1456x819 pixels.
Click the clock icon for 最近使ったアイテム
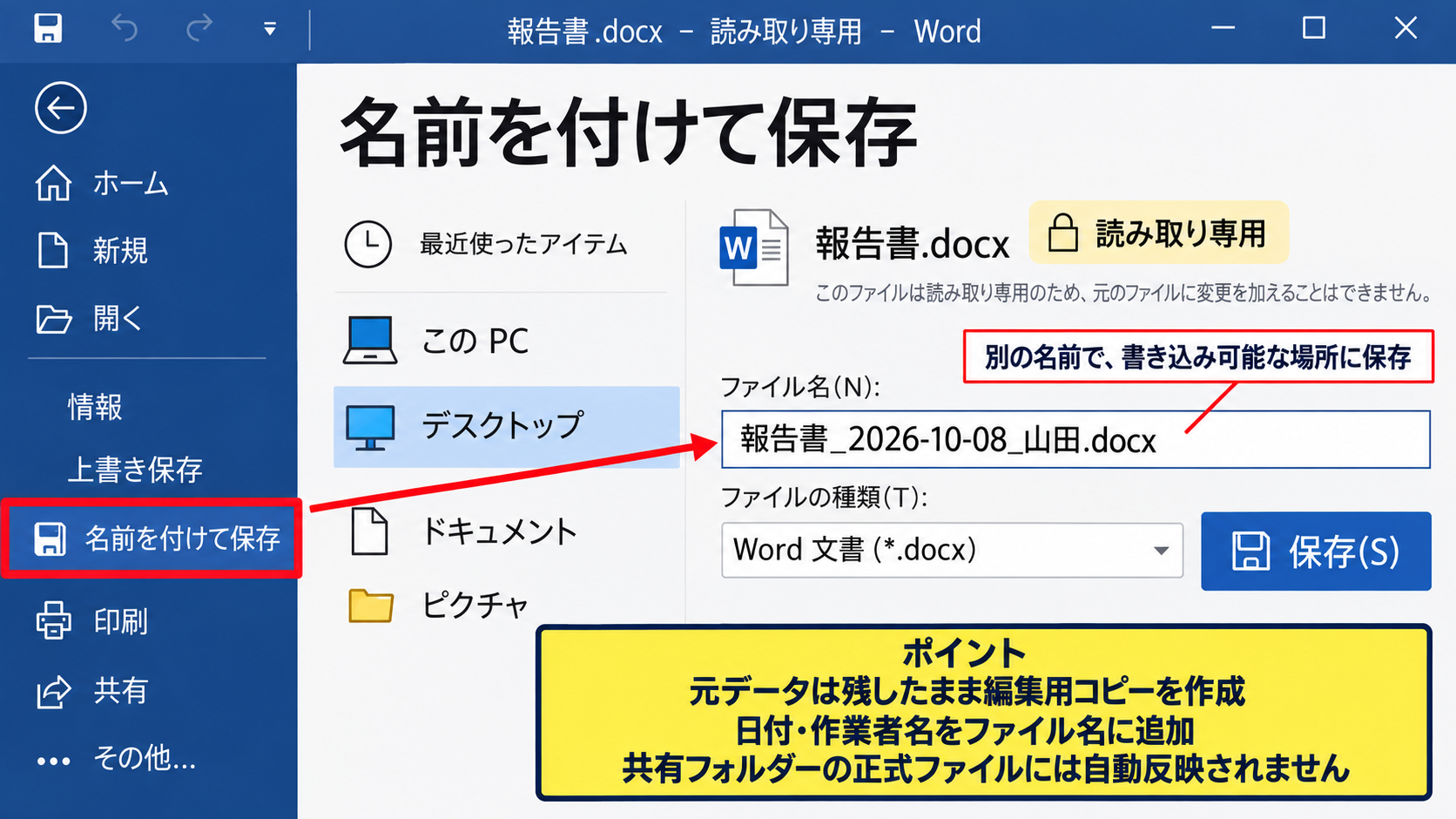[367, 244]
